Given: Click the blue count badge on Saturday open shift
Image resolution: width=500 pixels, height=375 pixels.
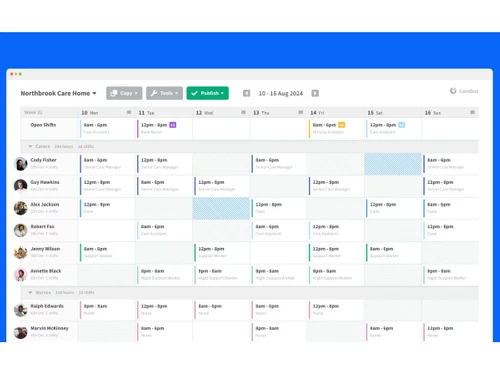Looking at the screenshot, I should tap(402, 125).
